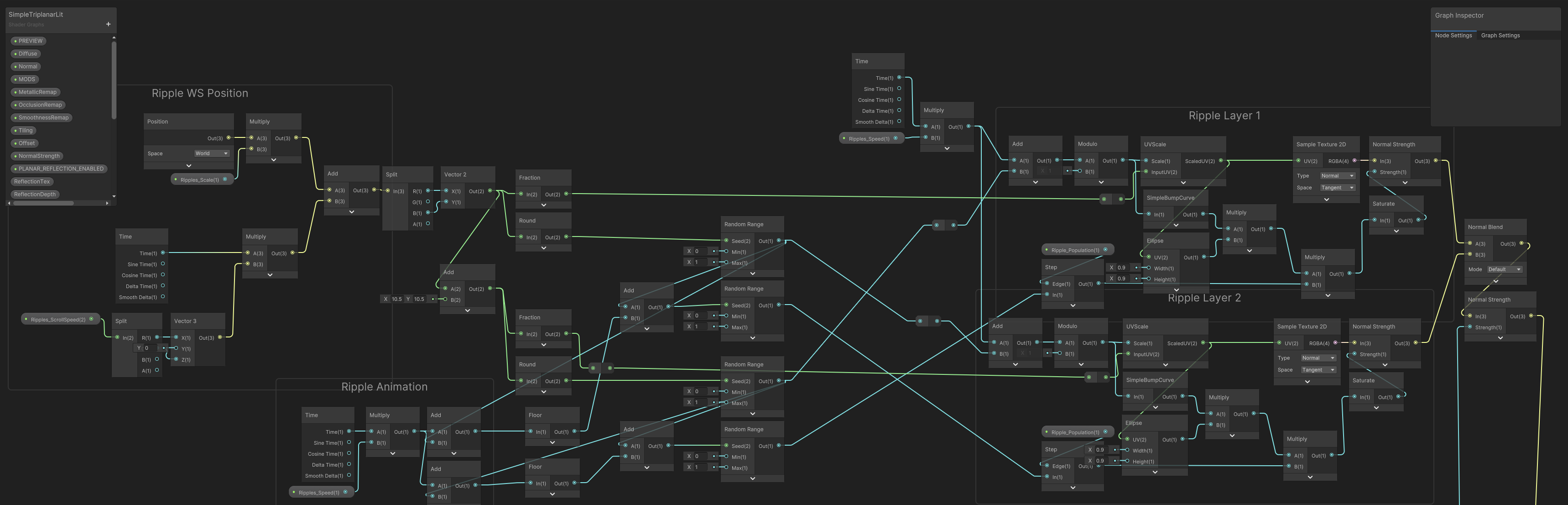Click the blackboard scroll right arrow
The height and width of the screenshot is (505, 1568).
coord(107,204)
